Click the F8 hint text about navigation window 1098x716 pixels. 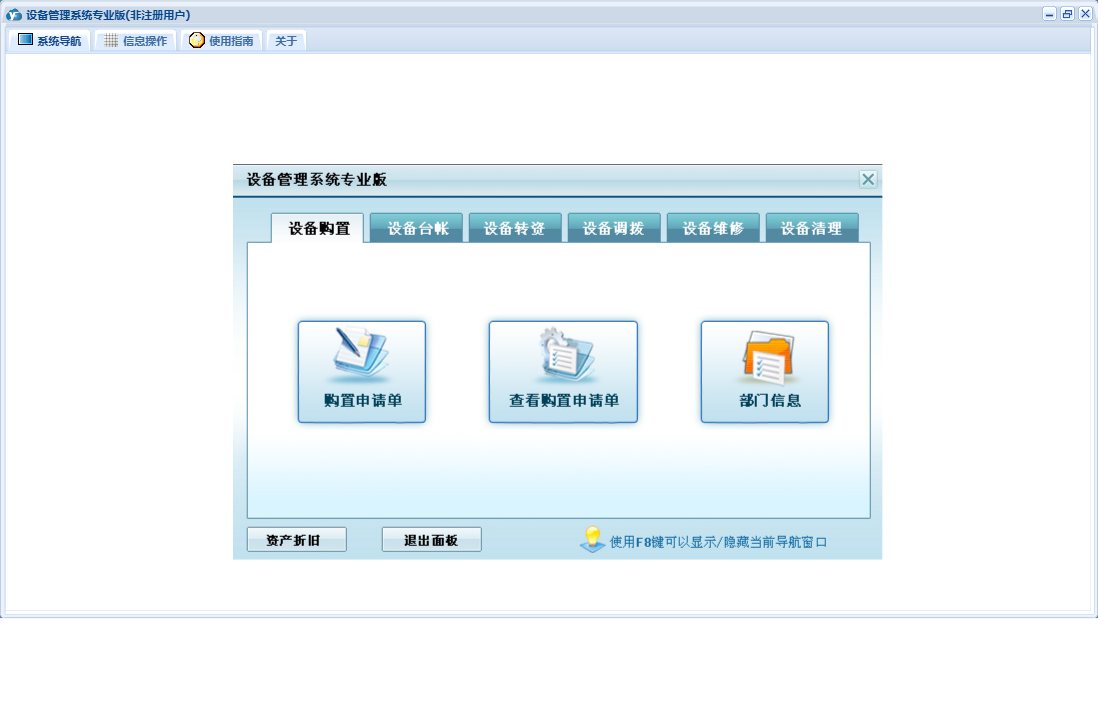coord(718,542)
